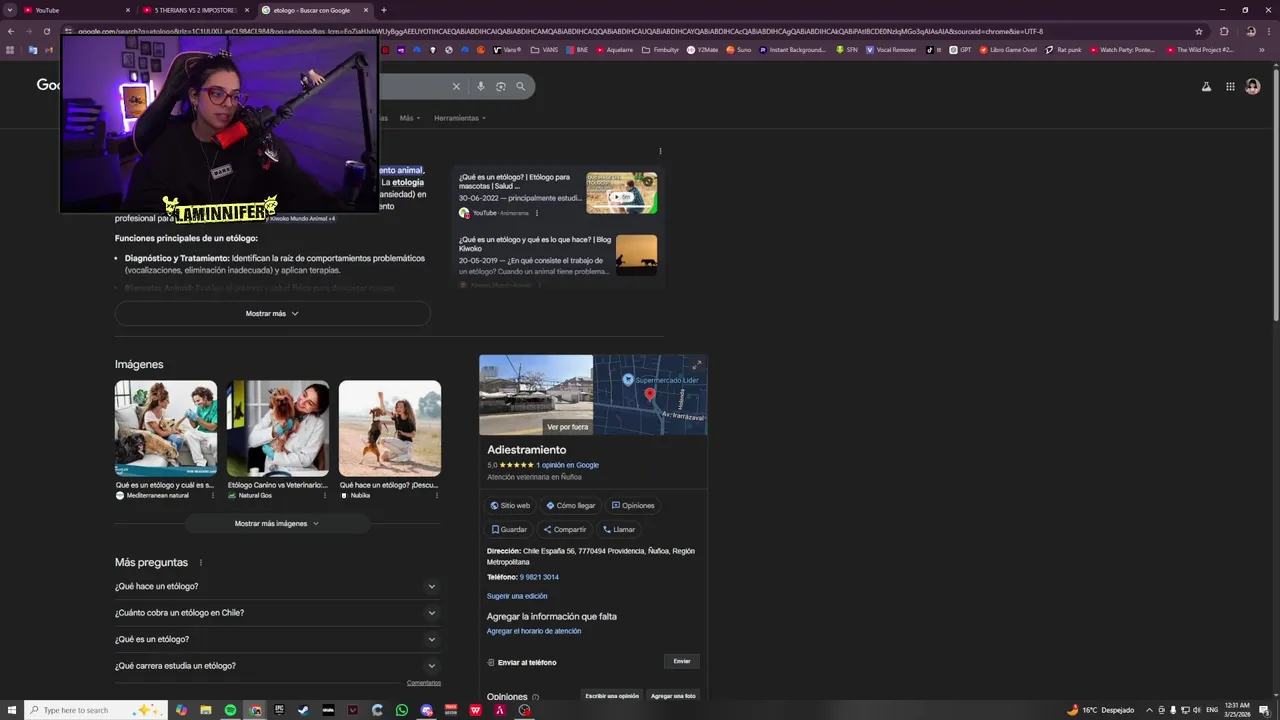This screenshot has height=720, width=1280.
Task: Click the Type here to search taskbar box
Action: 95,710
